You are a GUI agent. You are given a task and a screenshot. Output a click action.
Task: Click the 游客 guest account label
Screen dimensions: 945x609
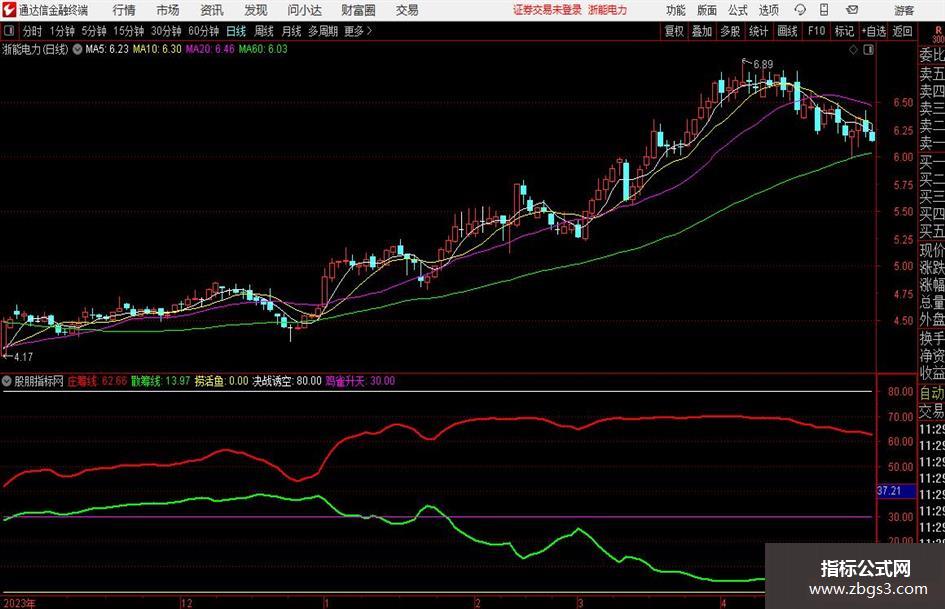click(904, 10)
